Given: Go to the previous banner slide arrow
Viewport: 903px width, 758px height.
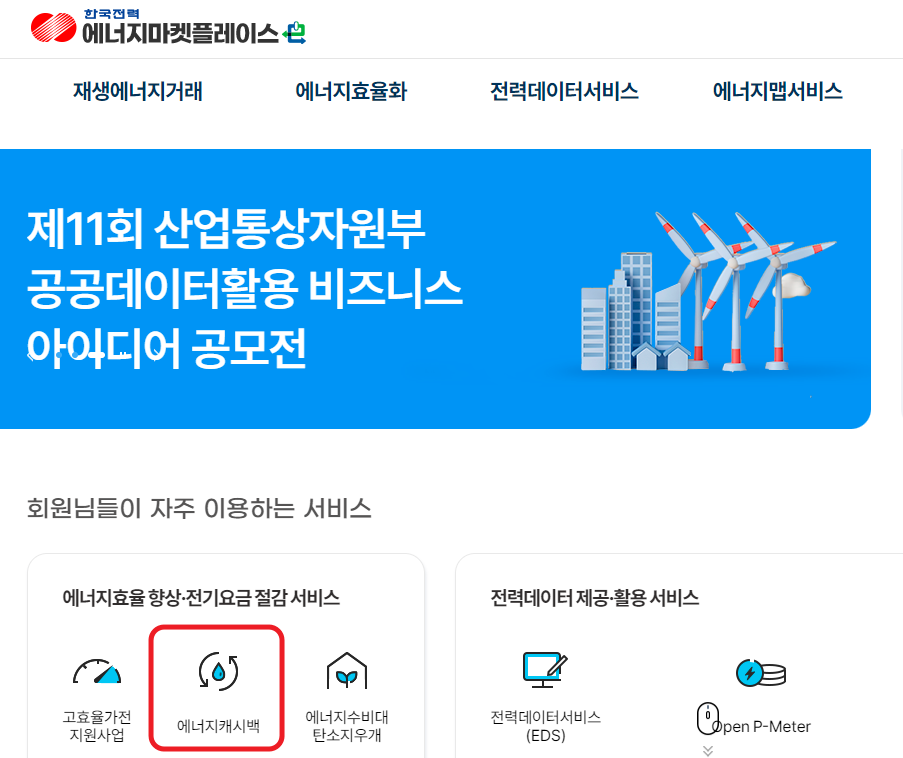Looking at the screenshot, I should point(32,355).
